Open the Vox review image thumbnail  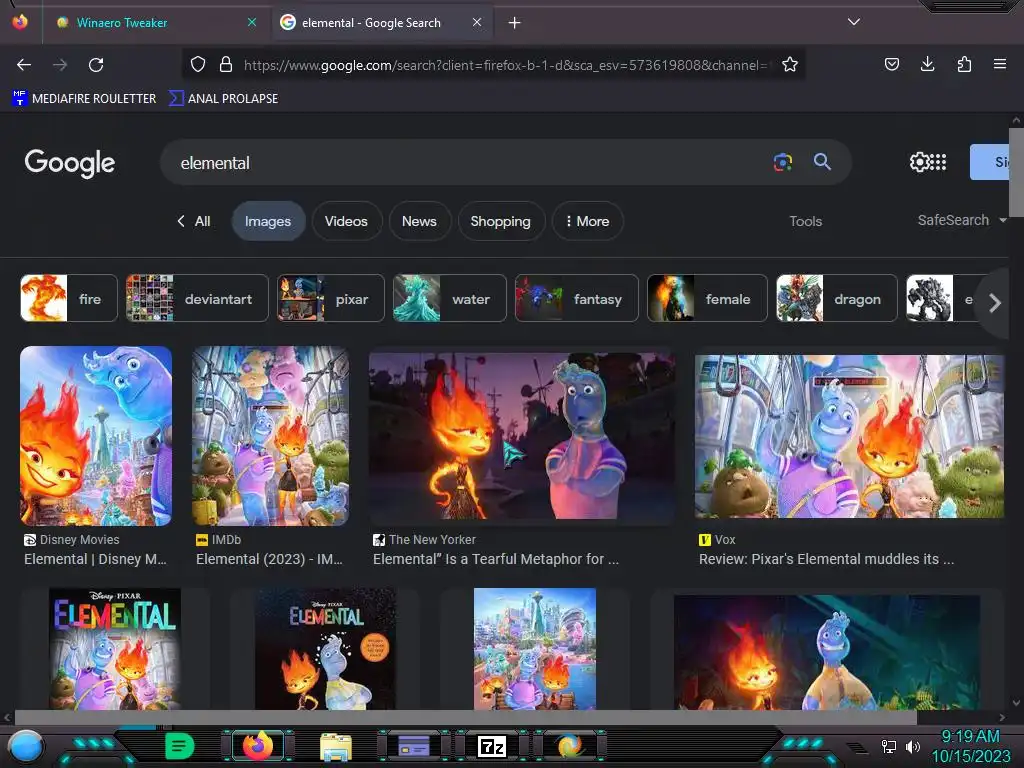[x=849, y=436]
